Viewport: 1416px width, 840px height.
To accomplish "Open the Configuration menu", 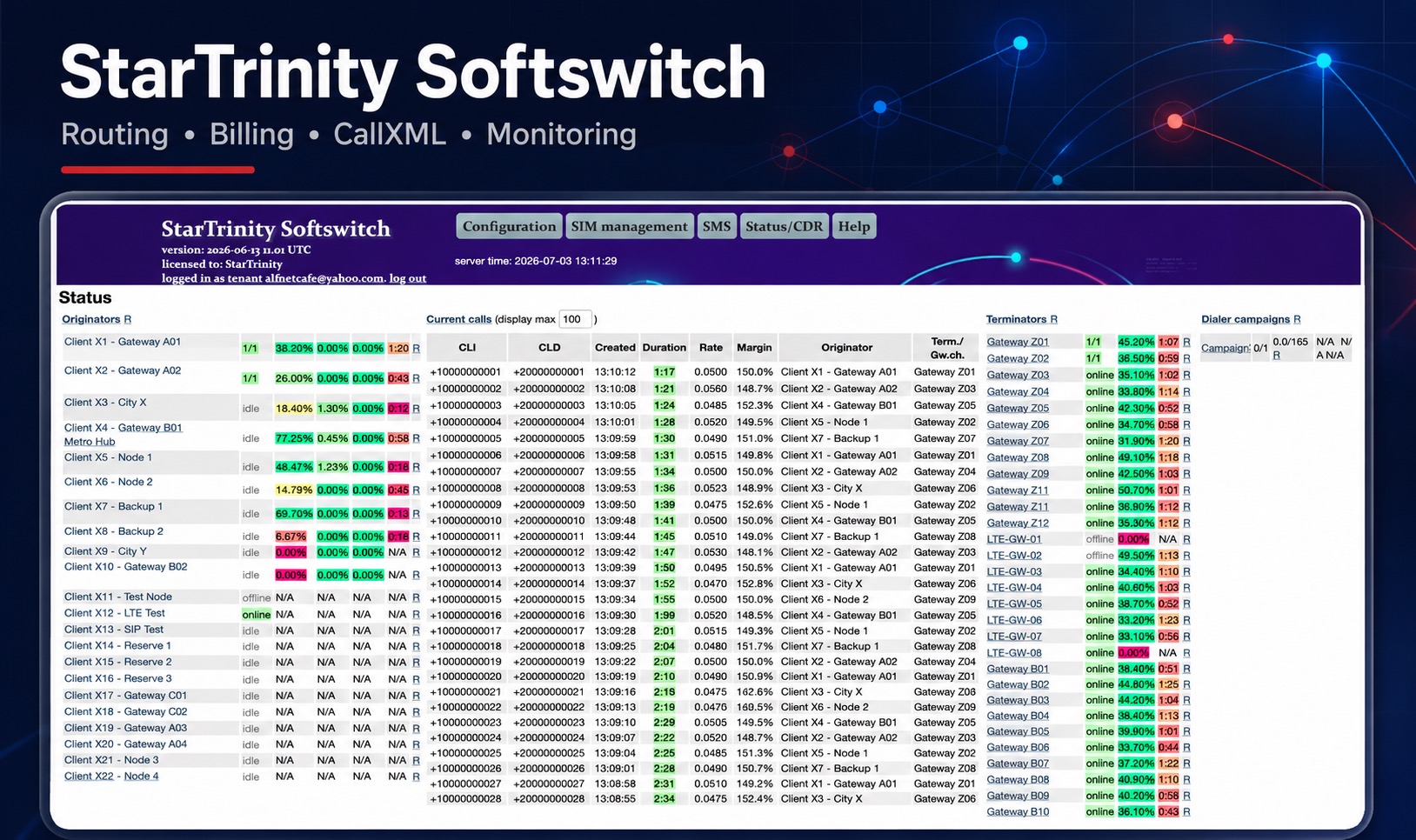I will pyautogui.click(x=509, y=226).
